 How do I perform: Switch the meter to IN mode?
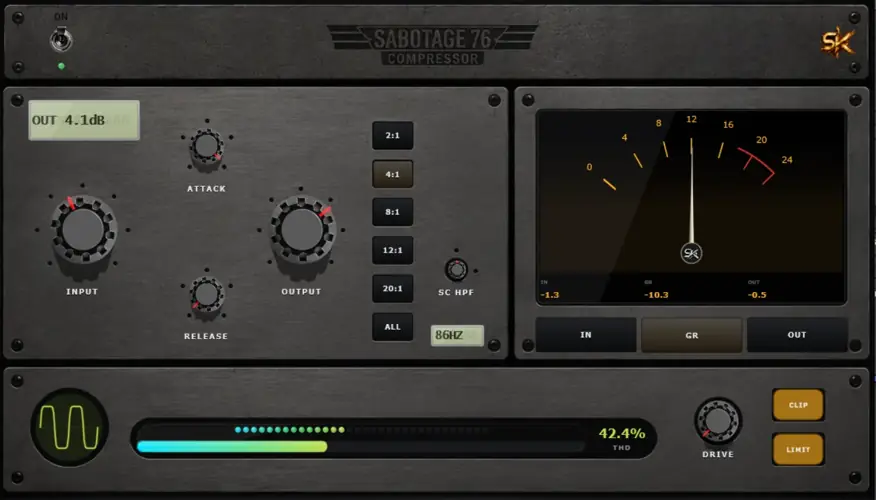coord(586,335)
